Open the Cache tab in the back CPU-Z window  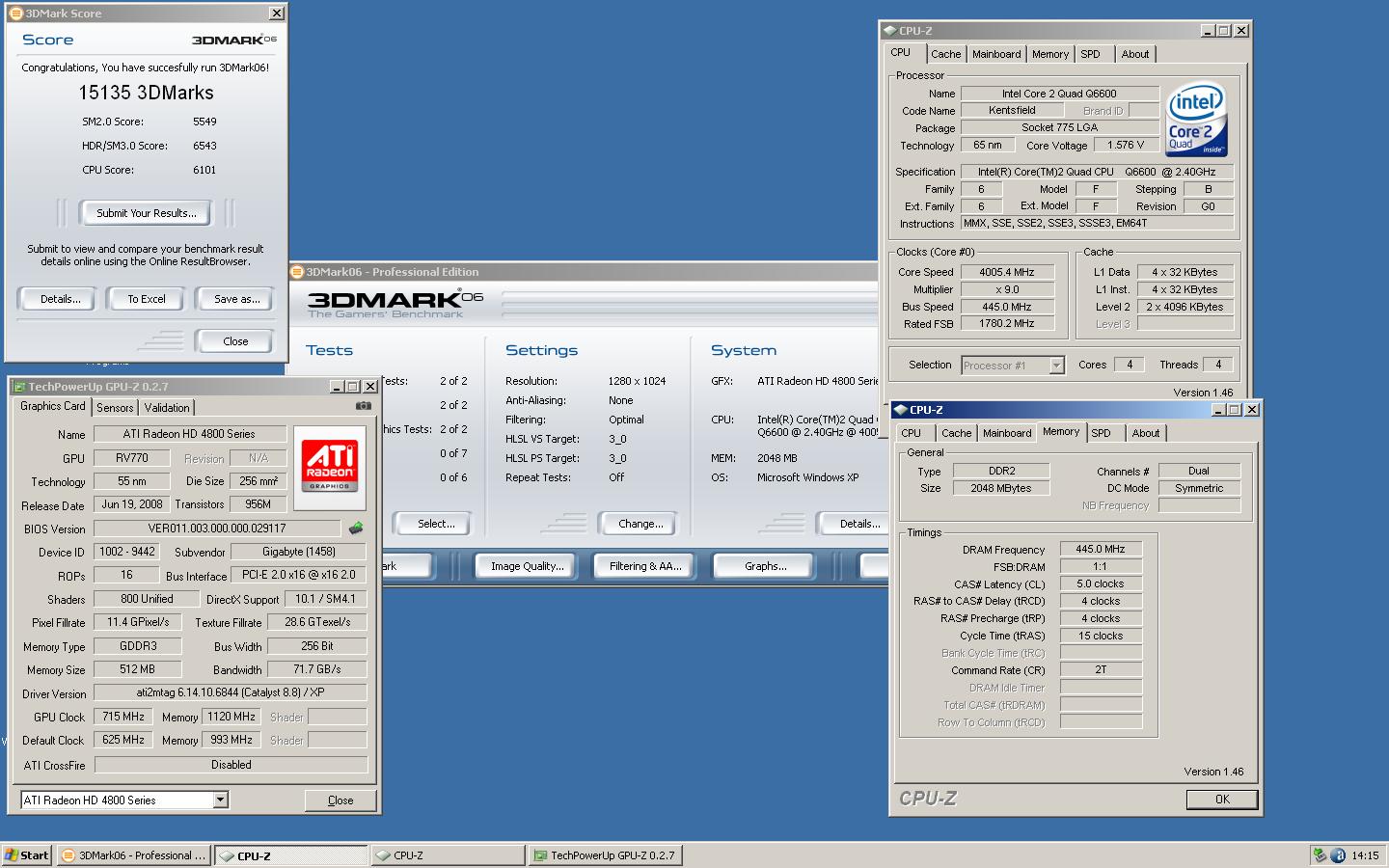coord(945,54)
